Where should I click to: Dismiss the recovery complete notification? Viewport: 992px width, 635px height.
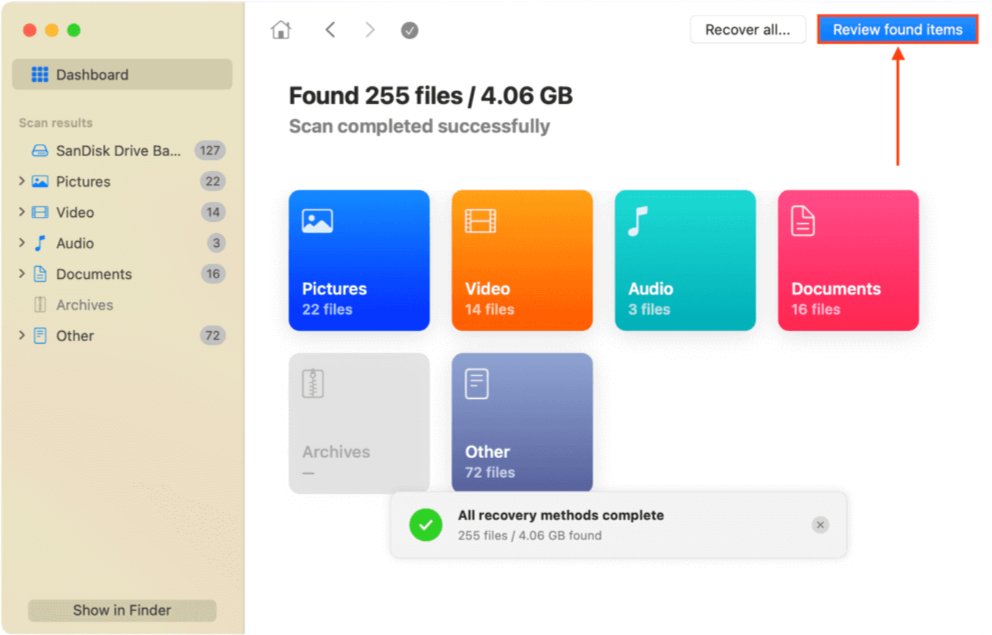coord(820,525)
